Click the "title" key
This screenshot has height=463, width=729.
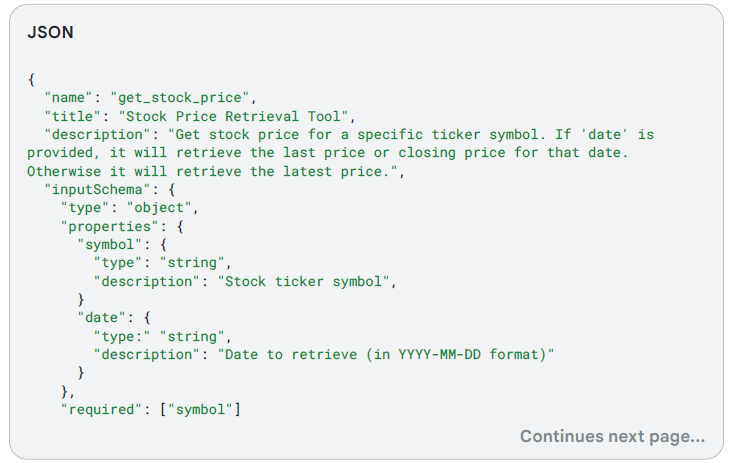pos(73,115)
